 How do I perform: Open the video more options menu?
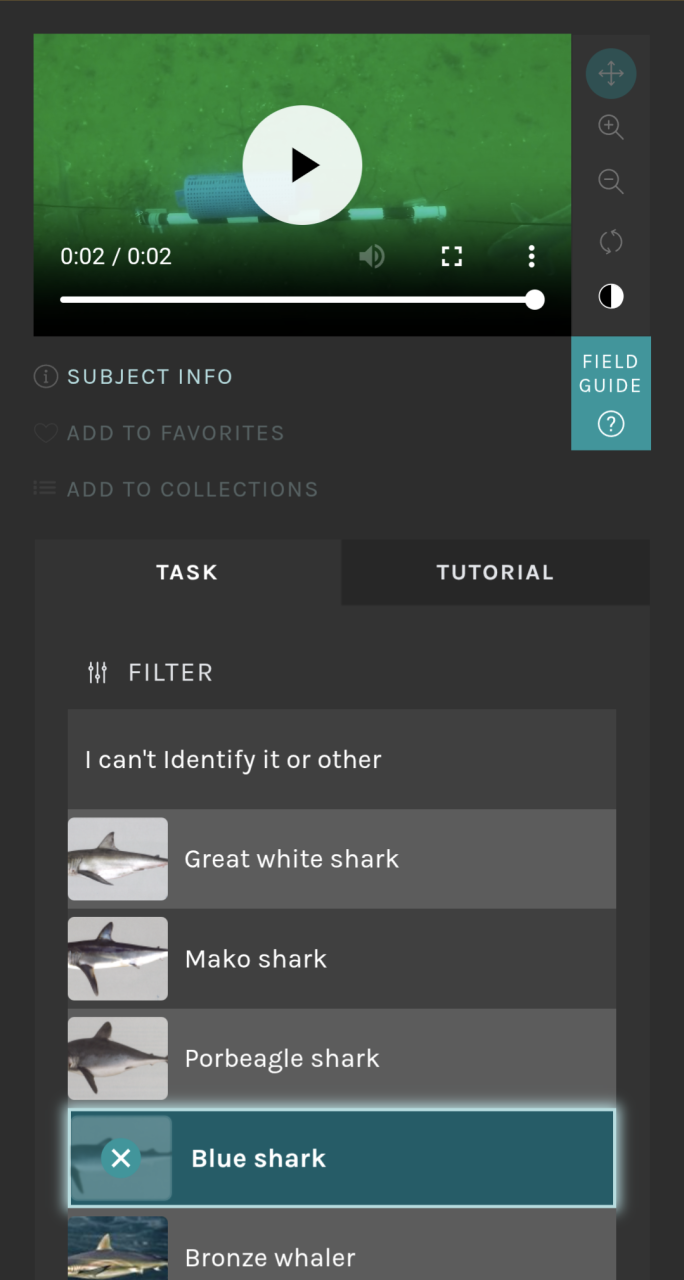point(531,257)
